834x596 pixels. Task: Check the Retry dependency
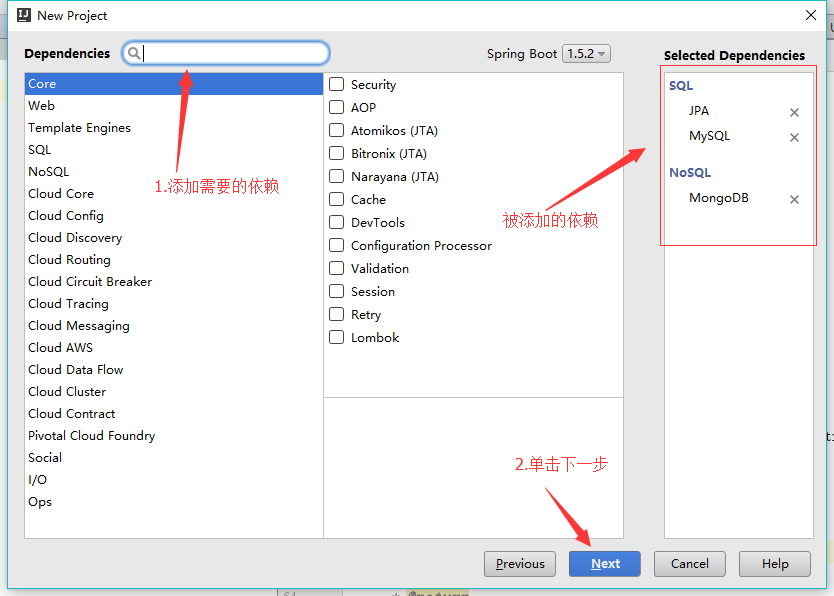pyautogui.click(x=336, y=314)
